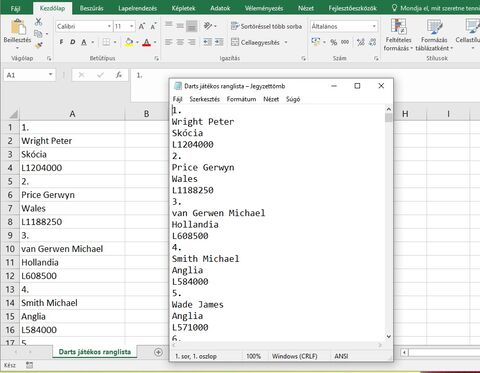Open the Formátum menu in Notepad

241,99
